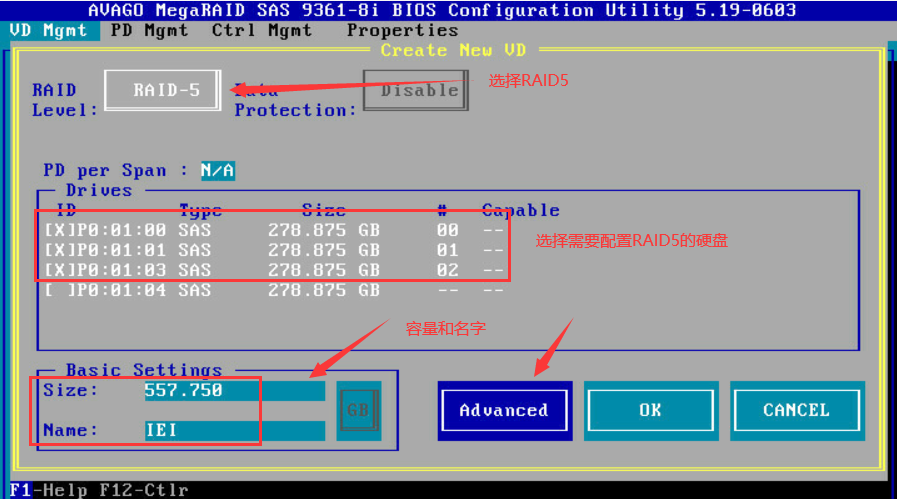Go to the Properties tab
The width and height of the screenshot is (897, 499).
pyautogui.click(x=402, y=30)
